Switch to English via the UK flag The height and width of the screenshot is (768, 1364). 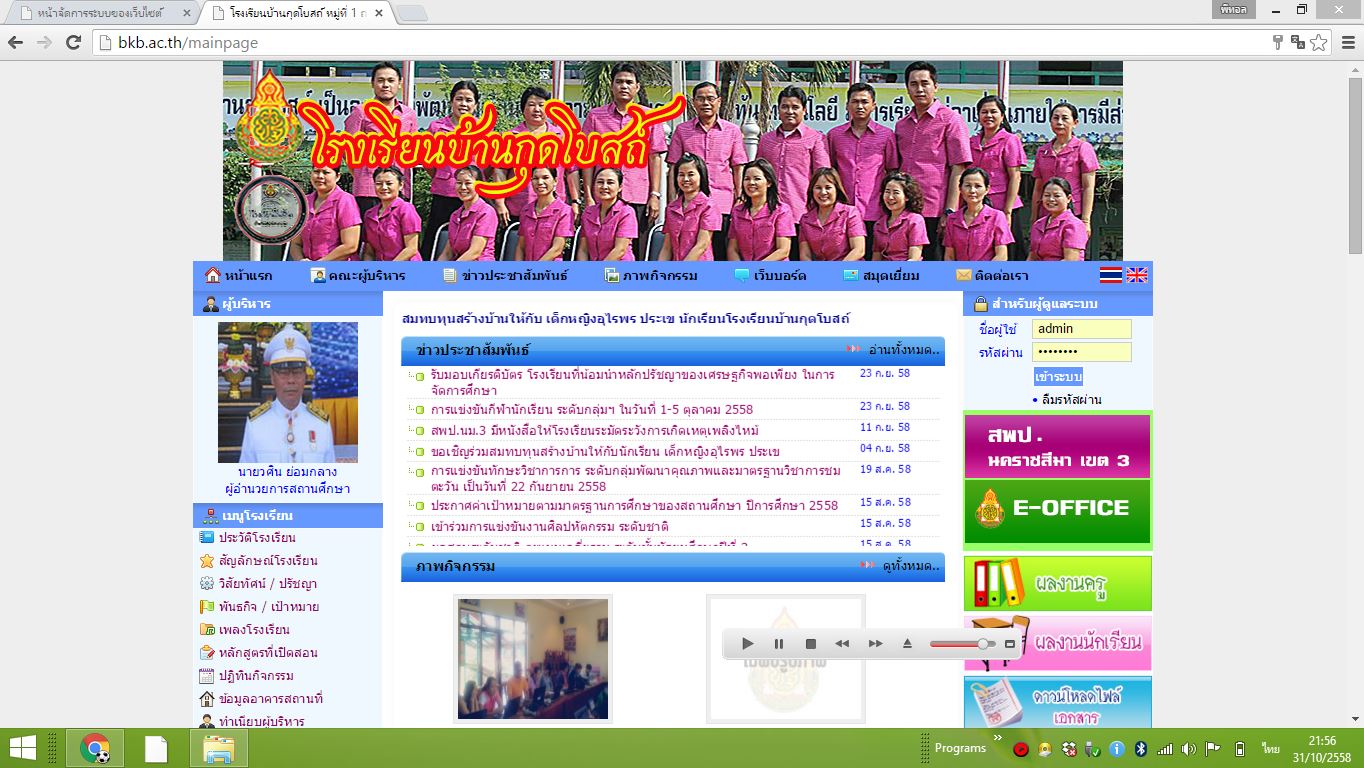[1137, 275]
